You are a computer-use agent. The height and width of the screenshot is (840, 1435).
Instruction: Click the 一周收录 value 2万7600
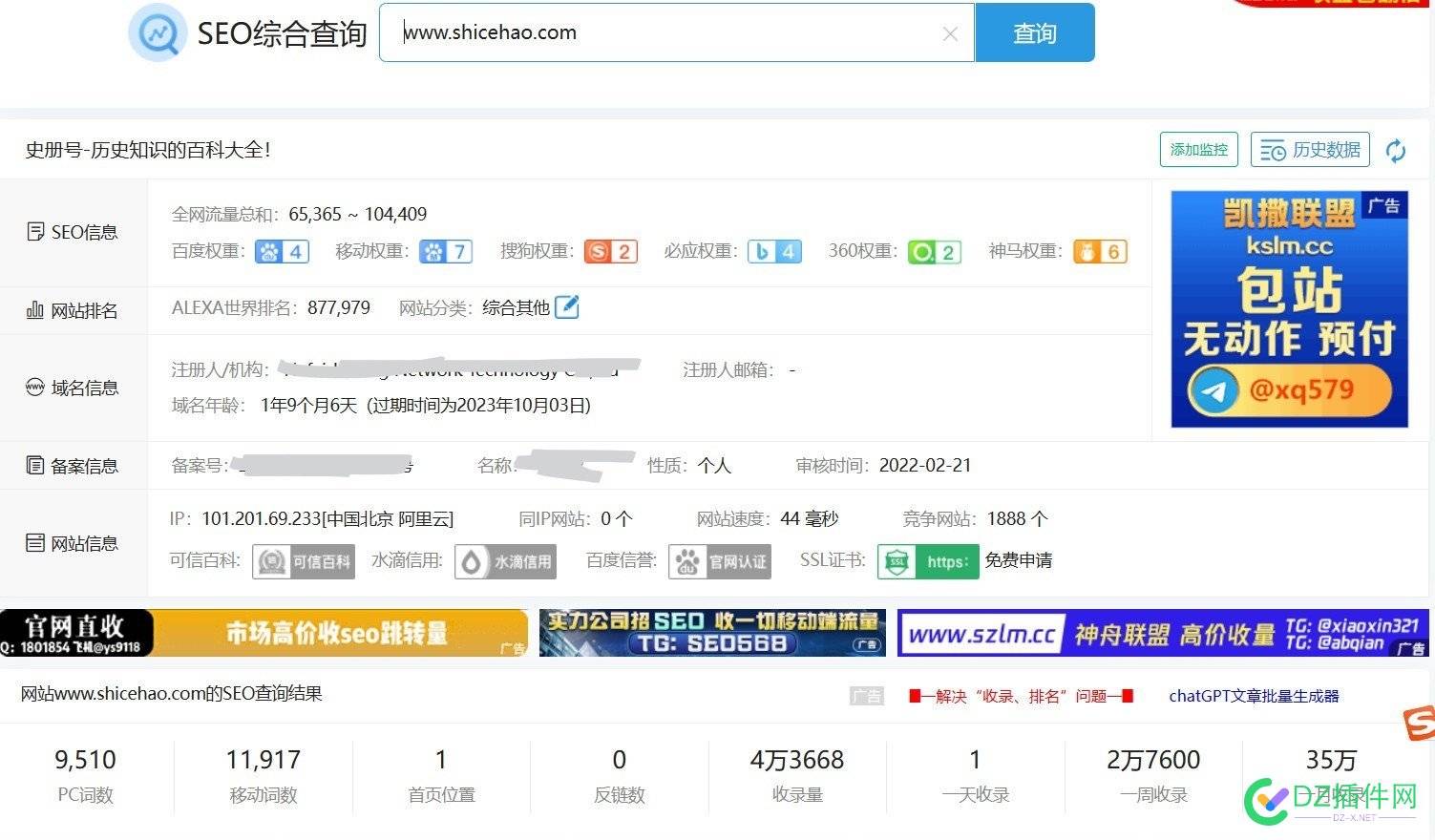(1153, 760)
